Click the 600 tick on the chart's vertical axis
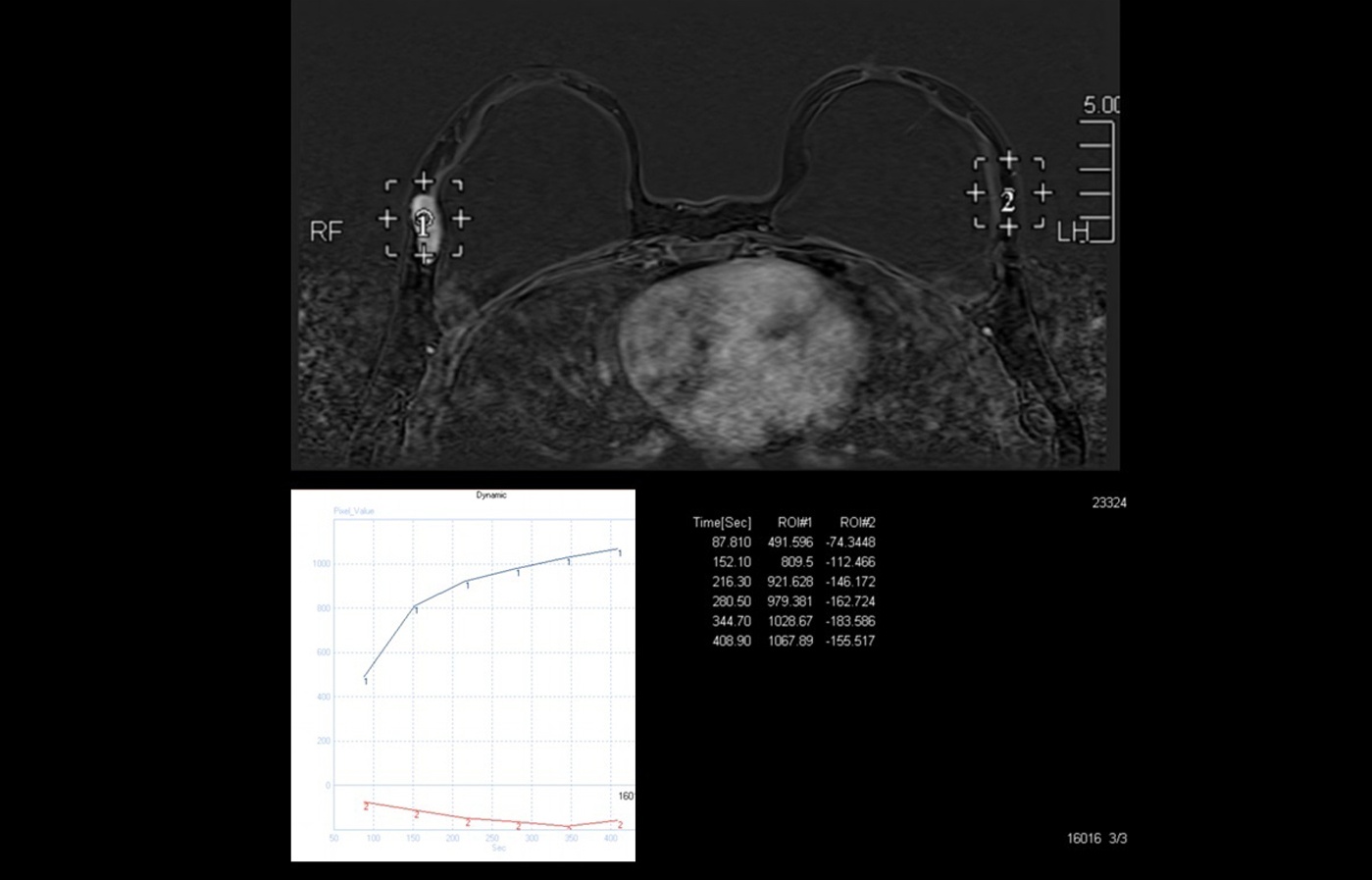 point(323,652)
